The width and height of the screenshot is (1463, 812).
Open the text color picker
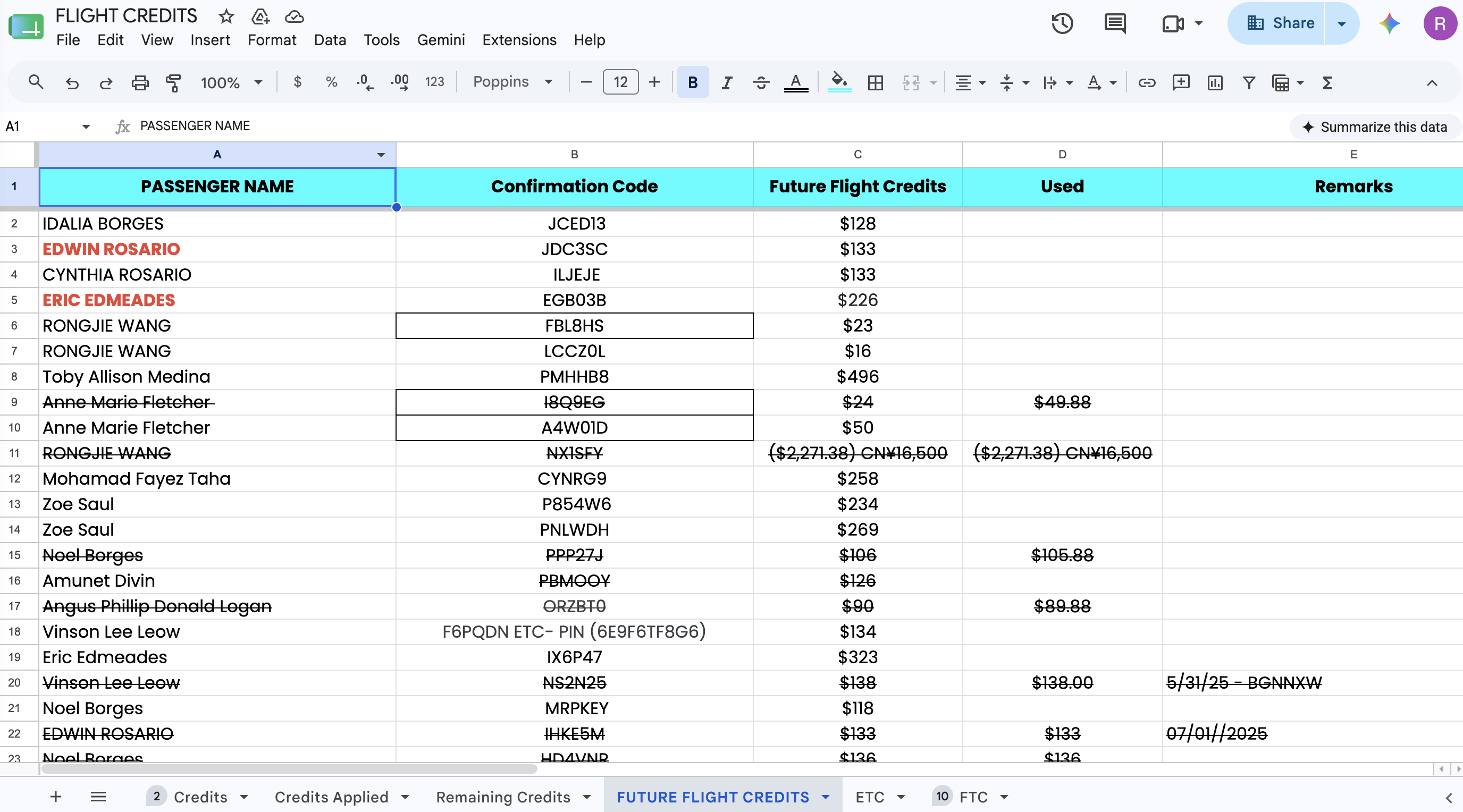click(796, 83)
